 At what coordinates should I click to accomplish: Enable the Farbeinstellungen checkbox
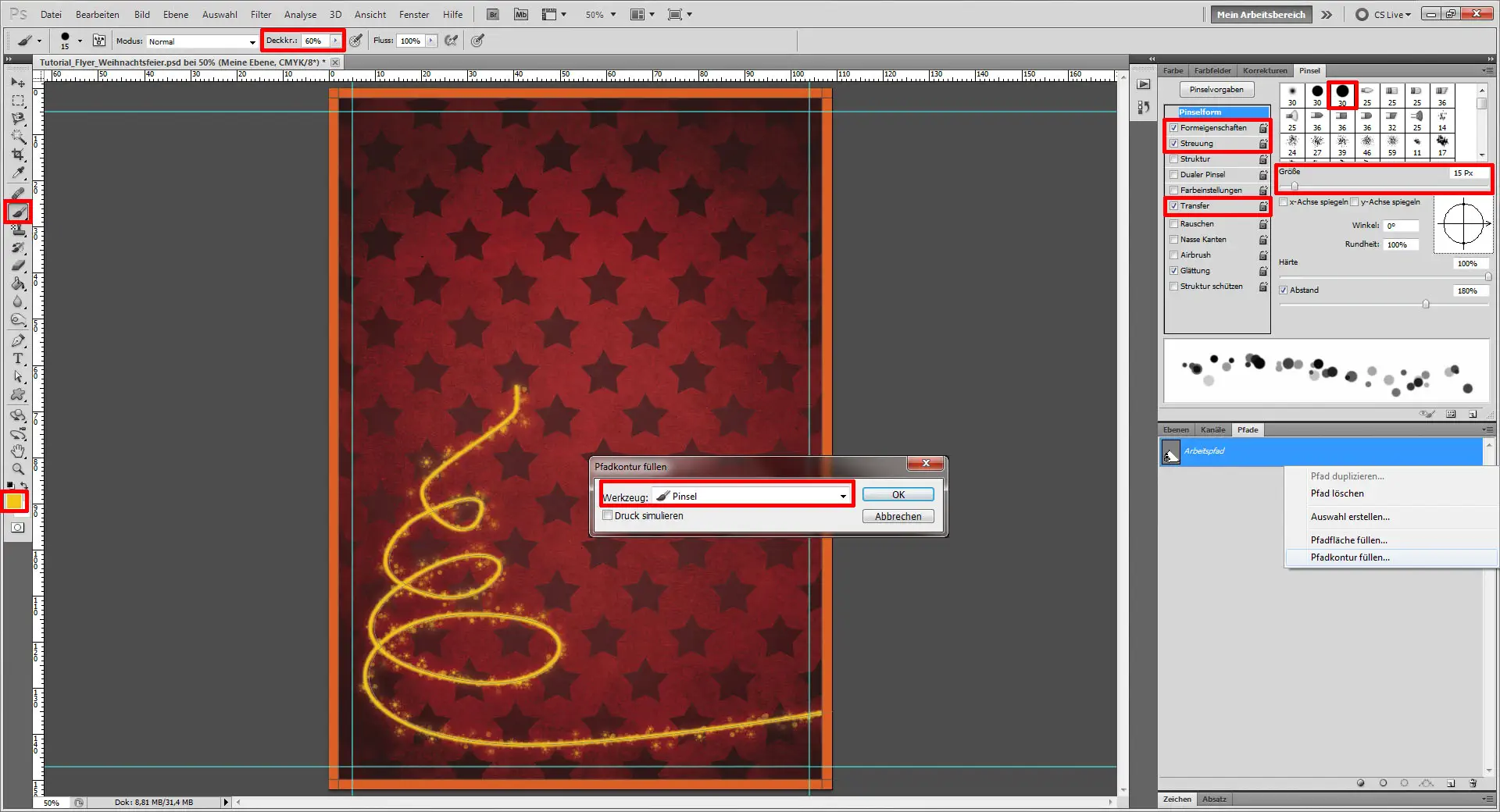(1173, 191)
